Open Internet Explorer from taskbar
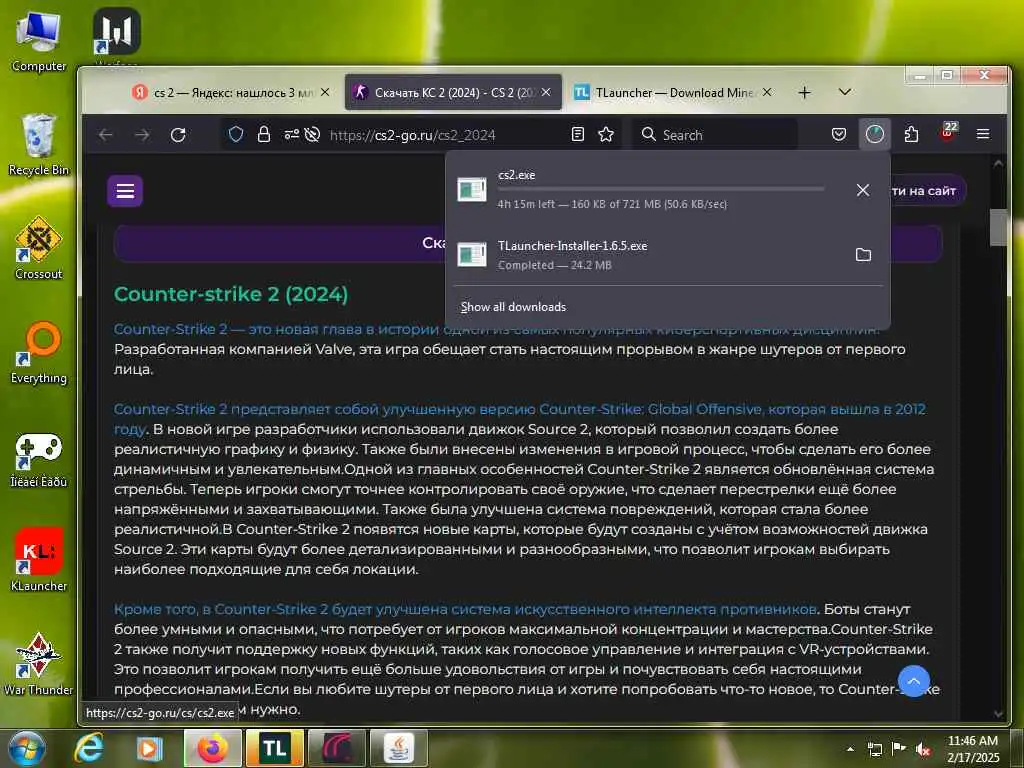Screen dimensions: 1024x768 coord(89,748)
